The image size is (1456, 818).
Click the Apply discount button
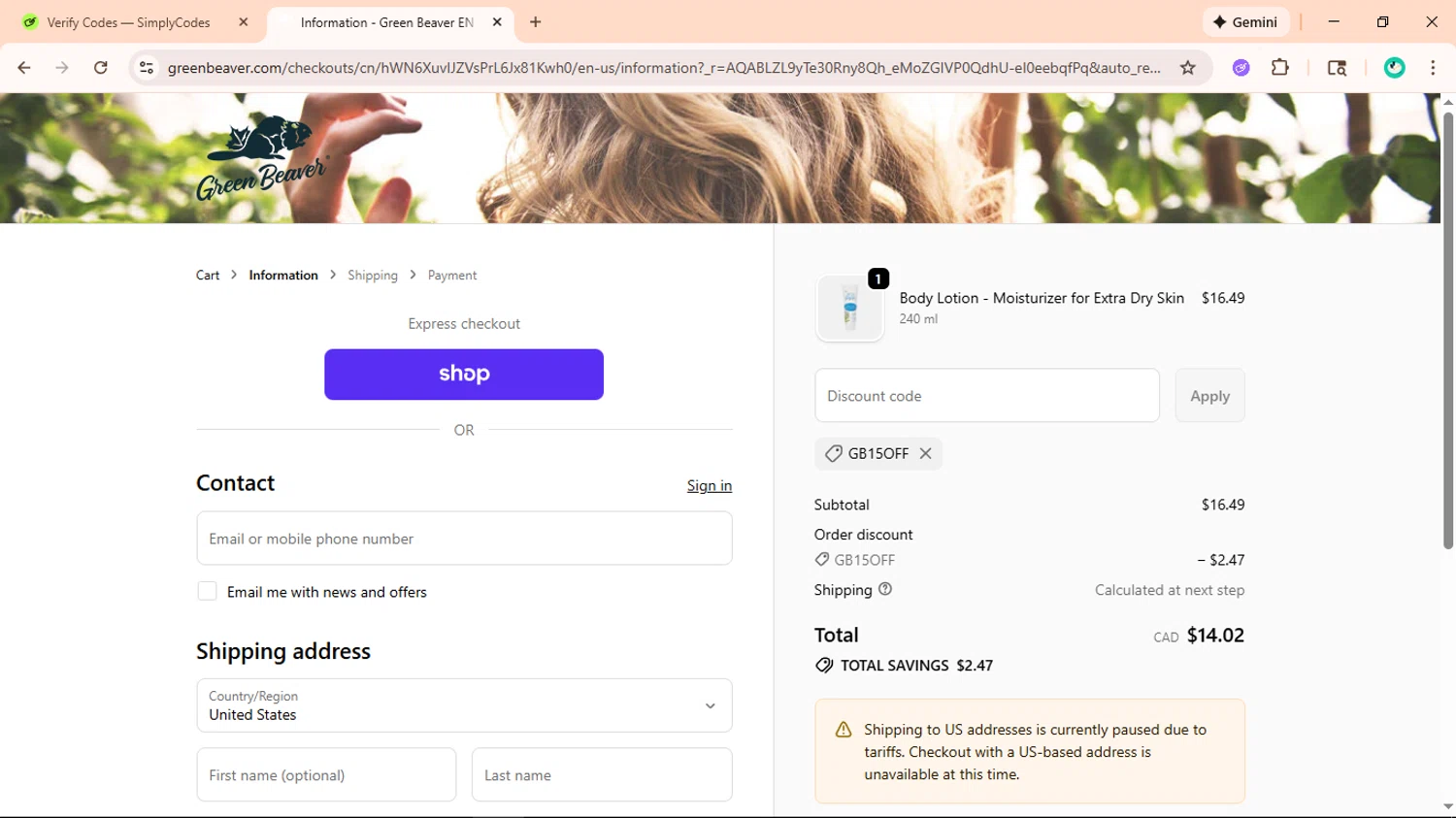(1209, 396)
